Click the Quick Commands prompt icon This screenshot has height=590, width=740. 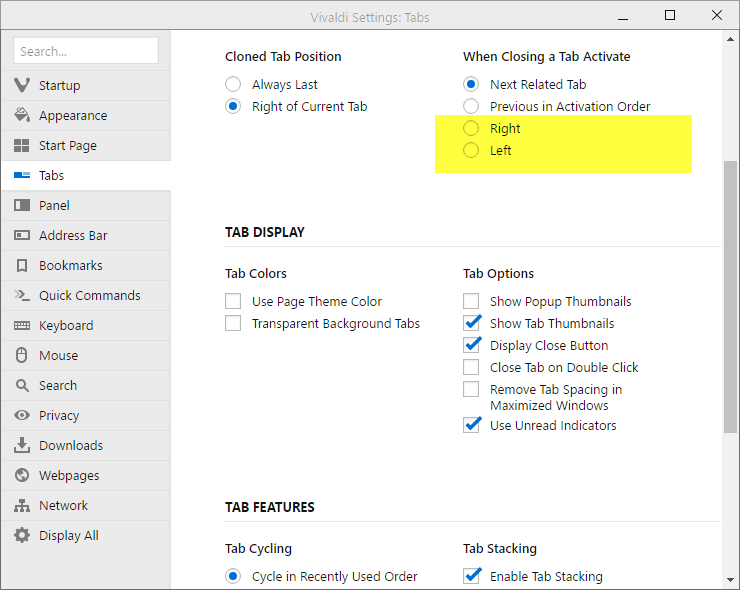22,295
